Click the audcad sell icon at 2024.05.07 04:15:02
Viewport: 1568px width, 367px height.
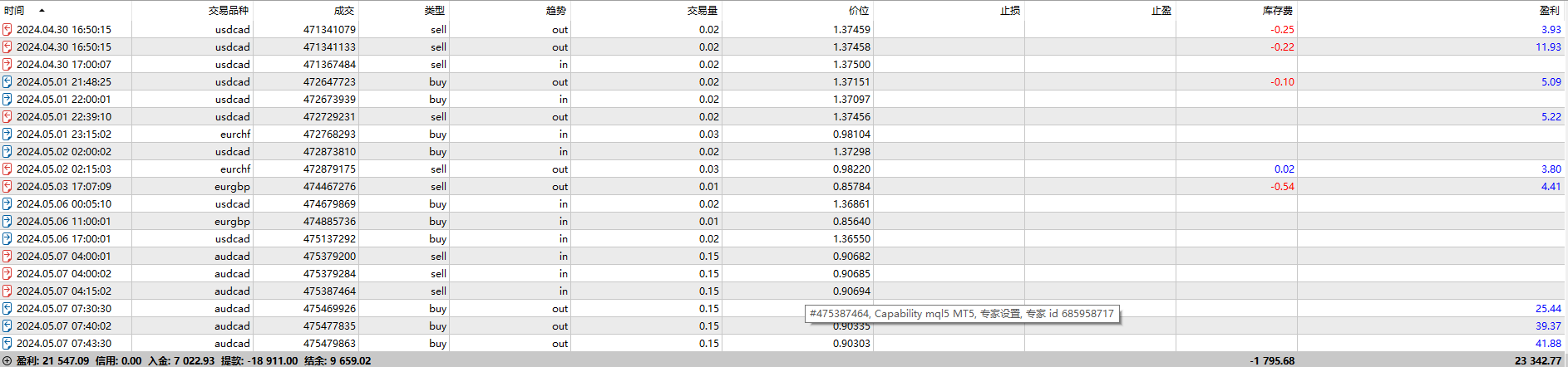tap(7, 291)
